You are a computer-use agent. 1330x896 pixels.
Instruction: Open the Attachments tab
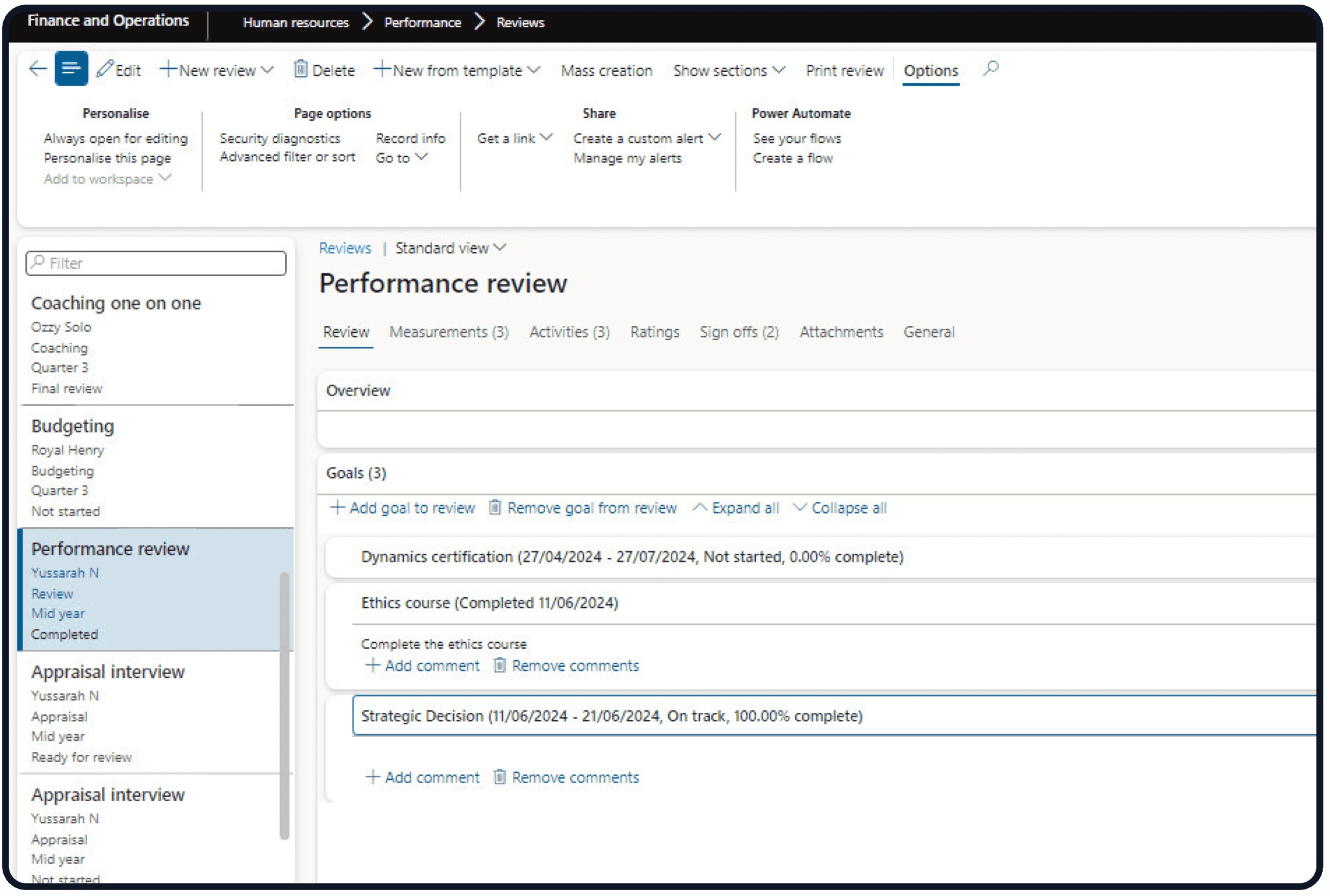[x=841, y=332]
